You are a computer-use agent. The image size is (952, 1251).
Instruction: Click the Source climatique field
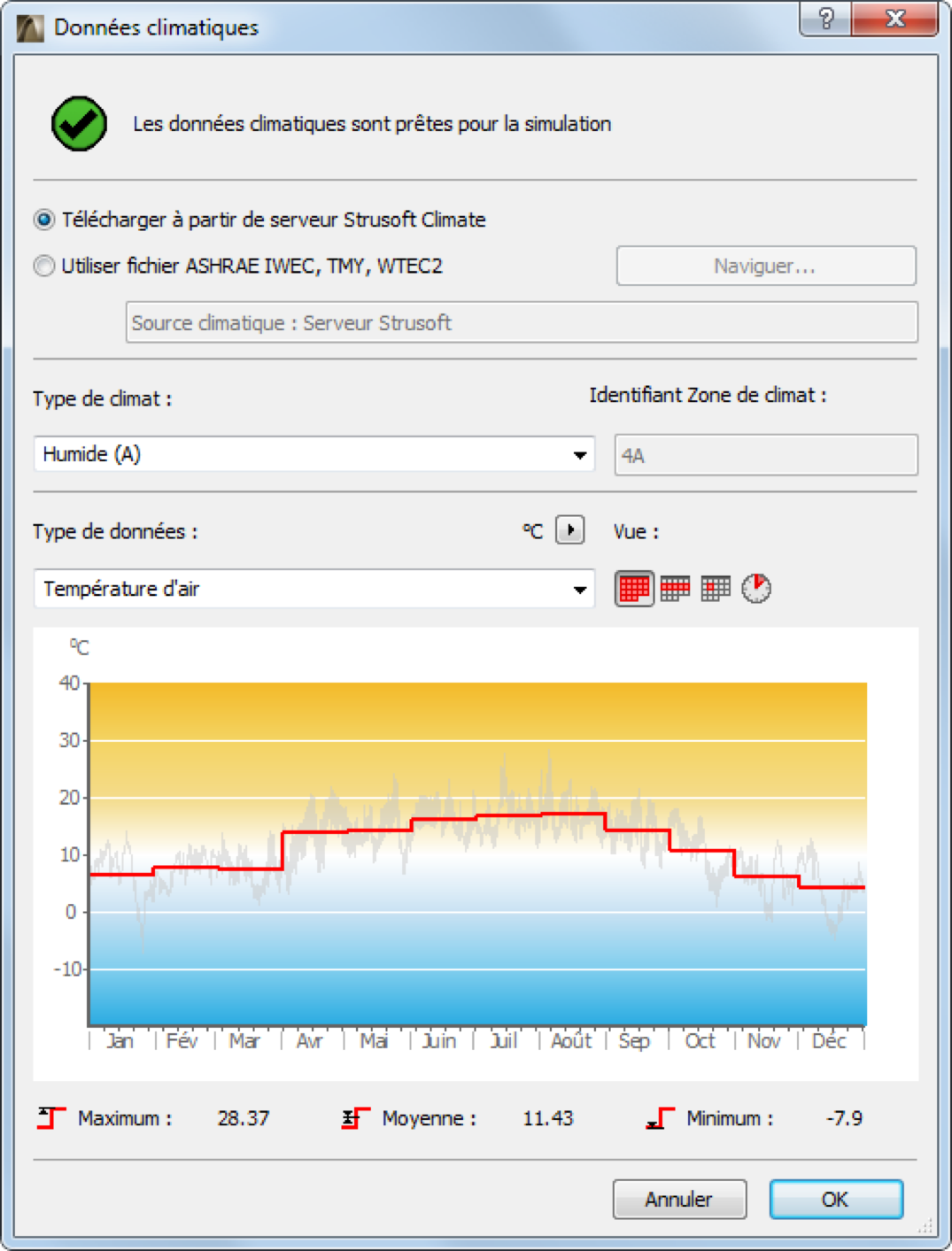[x=522, y=322]
